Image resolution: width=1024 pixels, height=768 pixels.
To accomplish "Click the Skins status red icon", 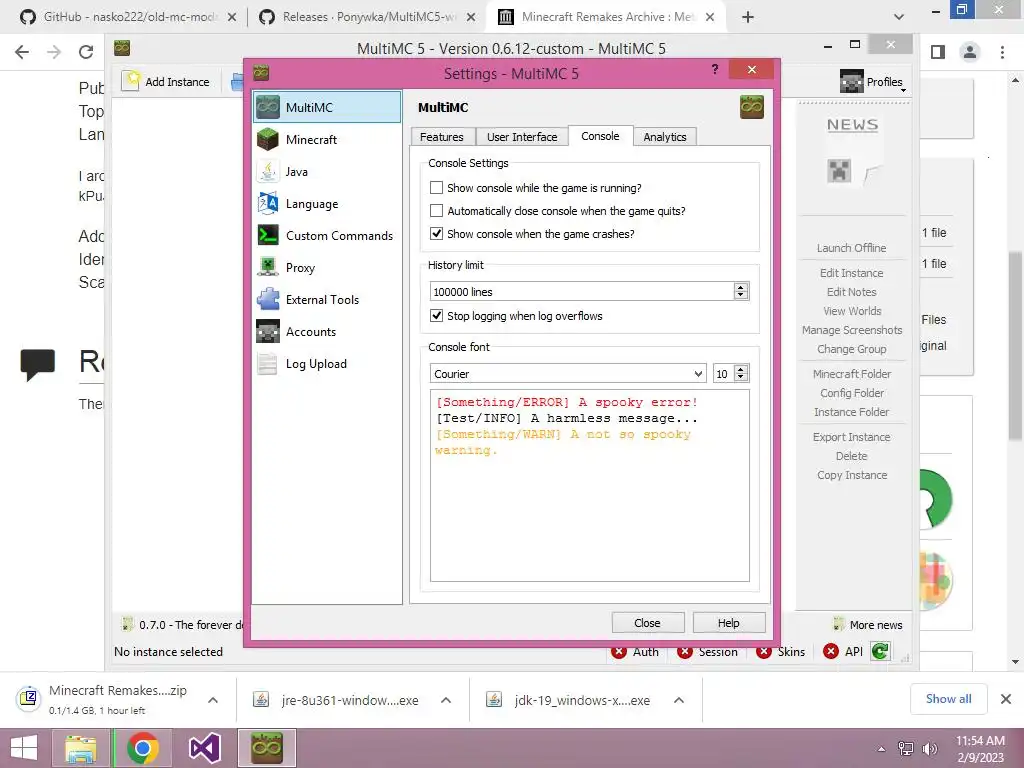I will point(763,651).
